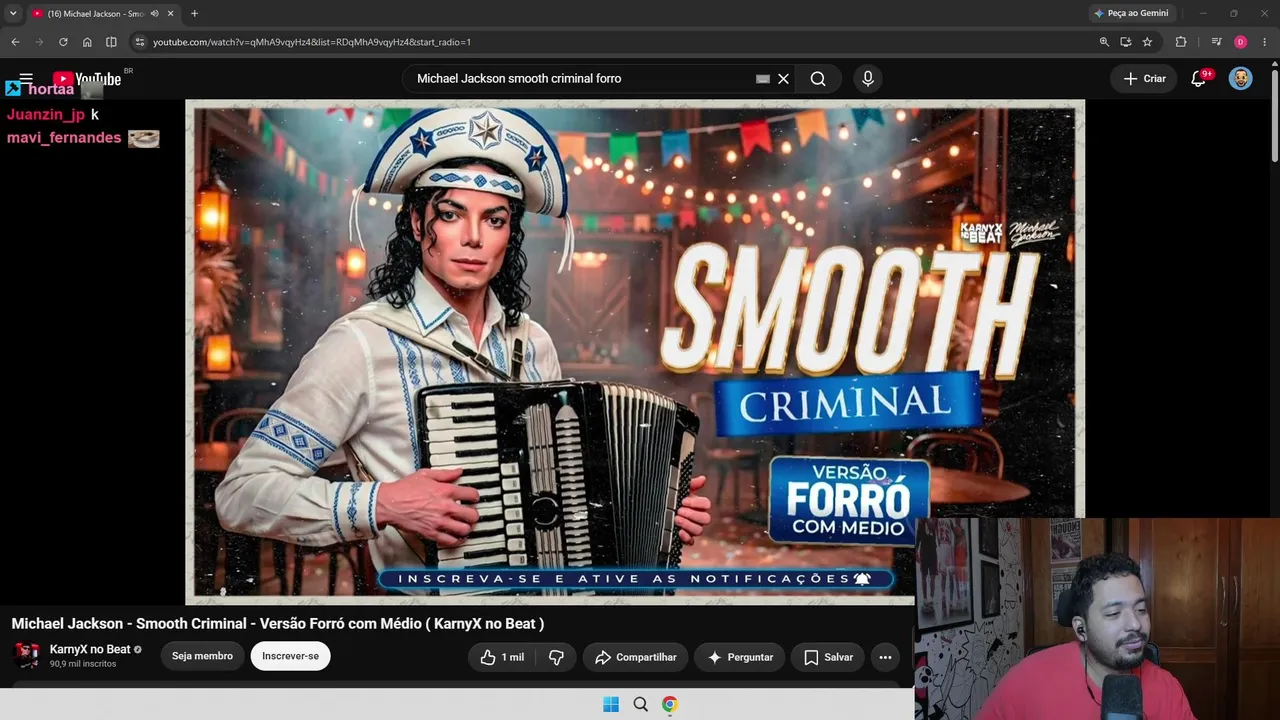Open KarnyX no Beat channel name link

(90, 649)
